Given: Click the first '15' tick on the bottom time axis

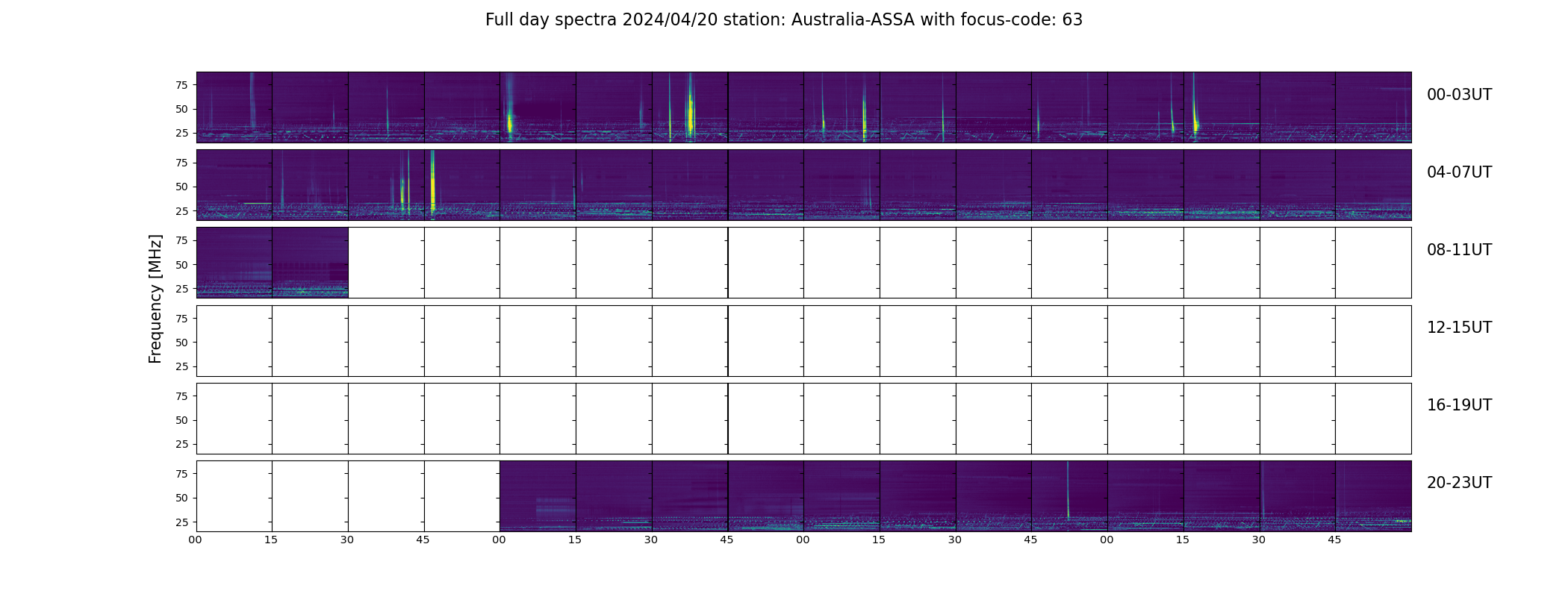Looking at the screenshot, I should coord(271,540).
